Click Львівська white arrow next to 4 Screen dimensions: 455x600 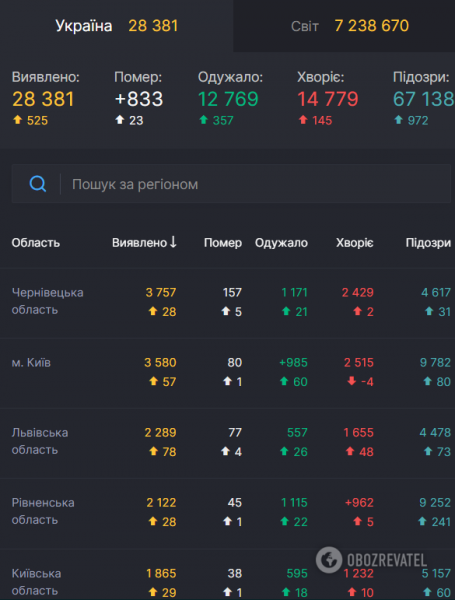[x=226, y=452]
